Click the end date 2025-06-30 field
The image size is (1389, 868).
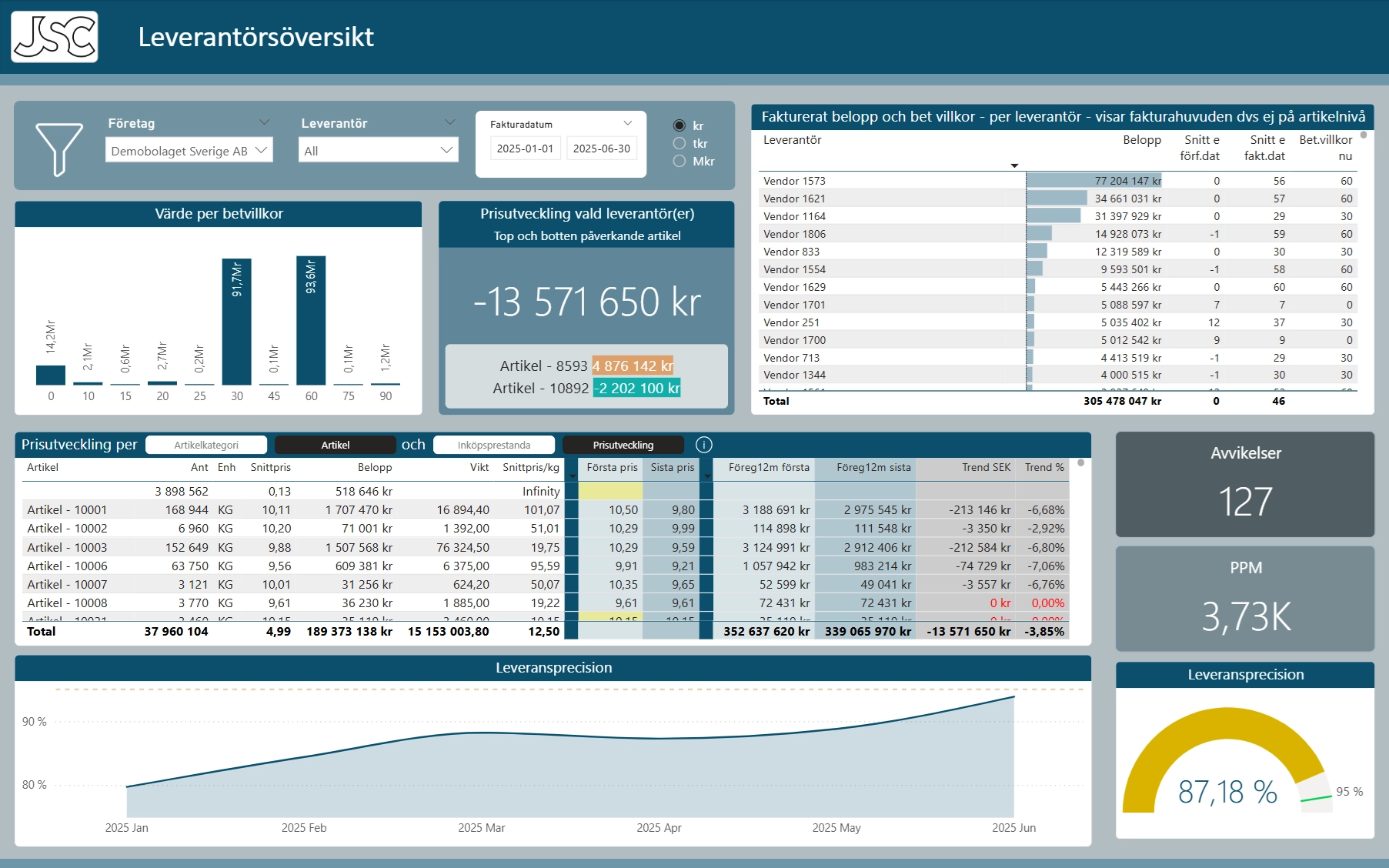(601, 149)
